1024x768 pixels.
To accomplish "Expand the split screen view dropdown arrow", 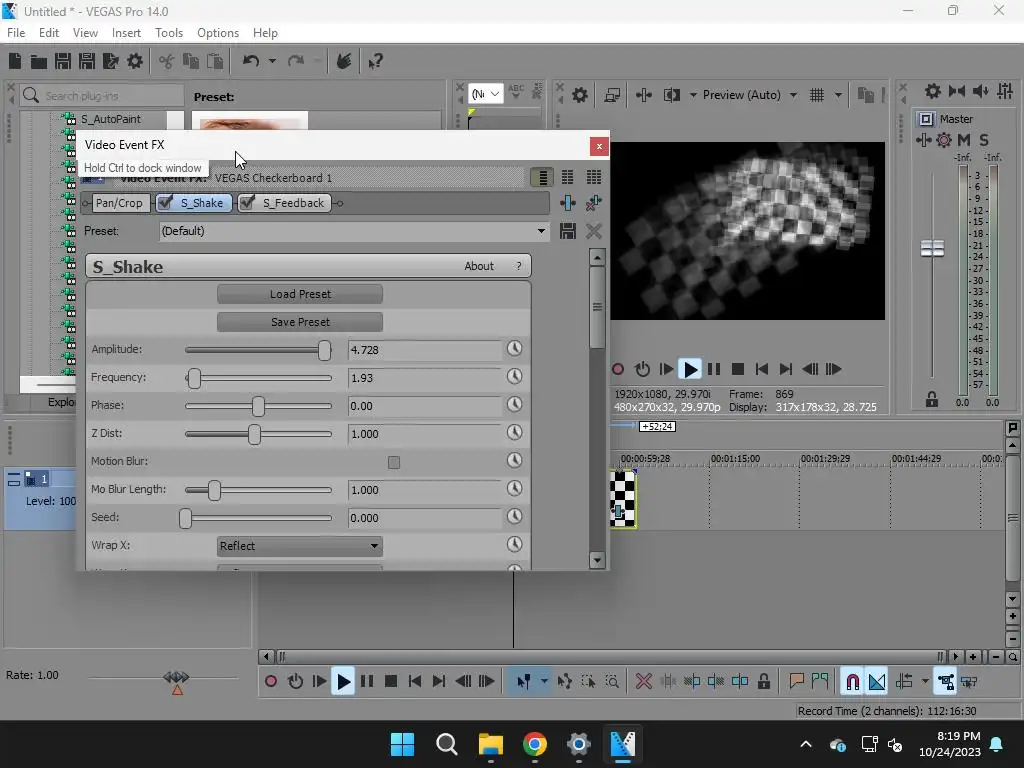I will coord(693,95).
